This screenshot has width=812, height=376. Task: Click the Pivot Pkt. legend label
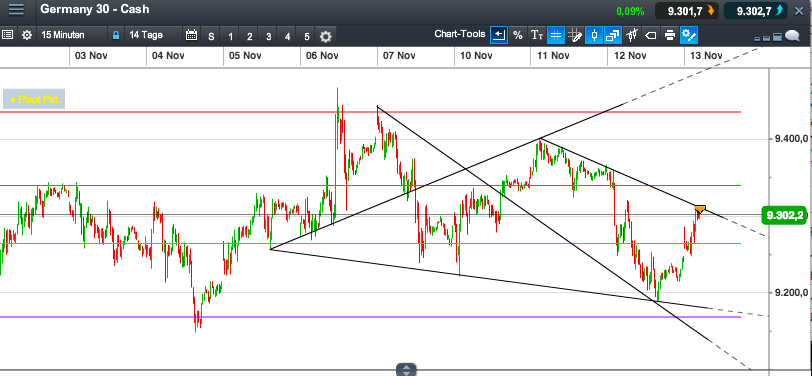(x=35, y=99)
